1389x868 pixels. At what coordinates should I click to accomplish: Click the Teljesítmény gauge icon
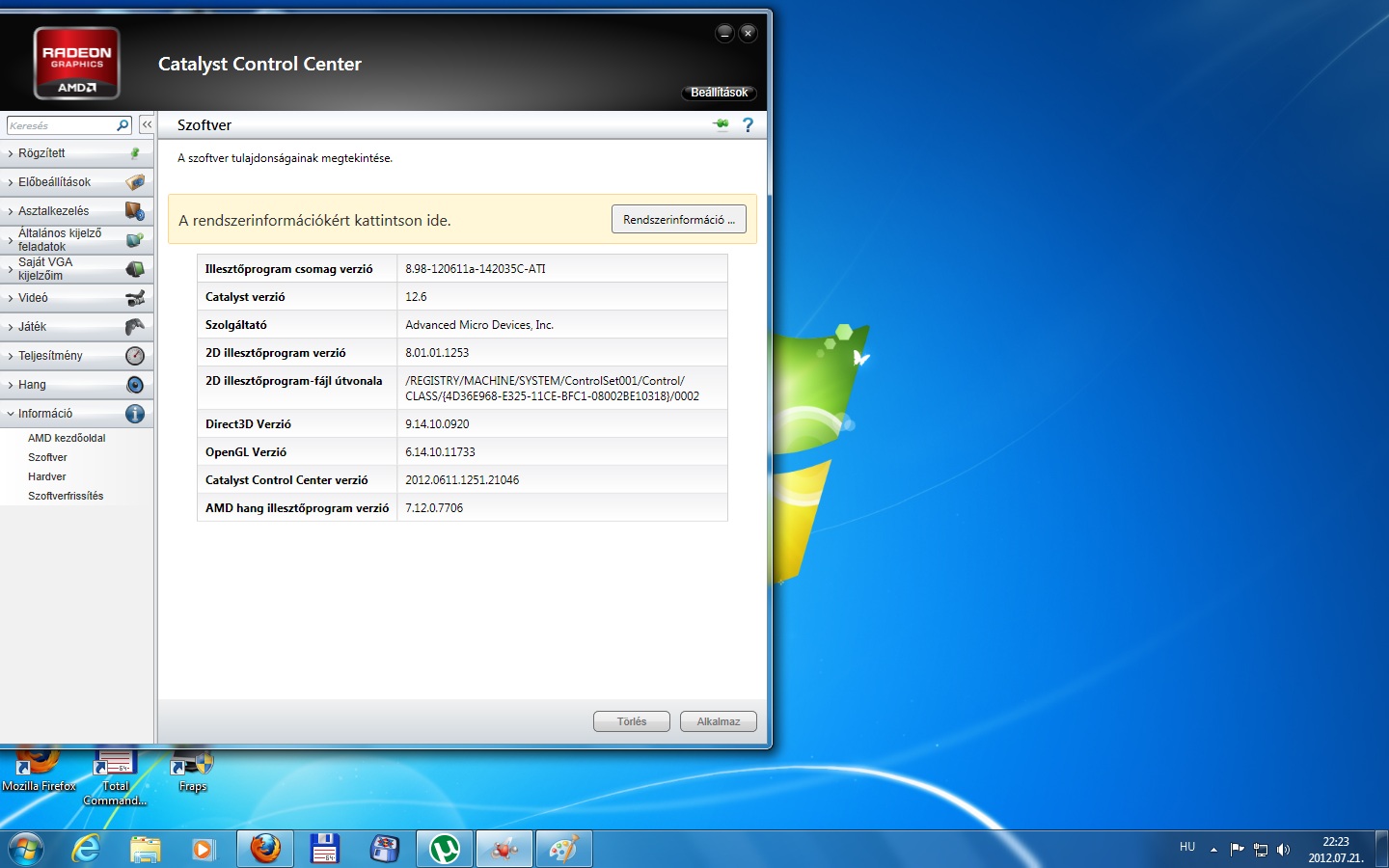tap(135, 356)
